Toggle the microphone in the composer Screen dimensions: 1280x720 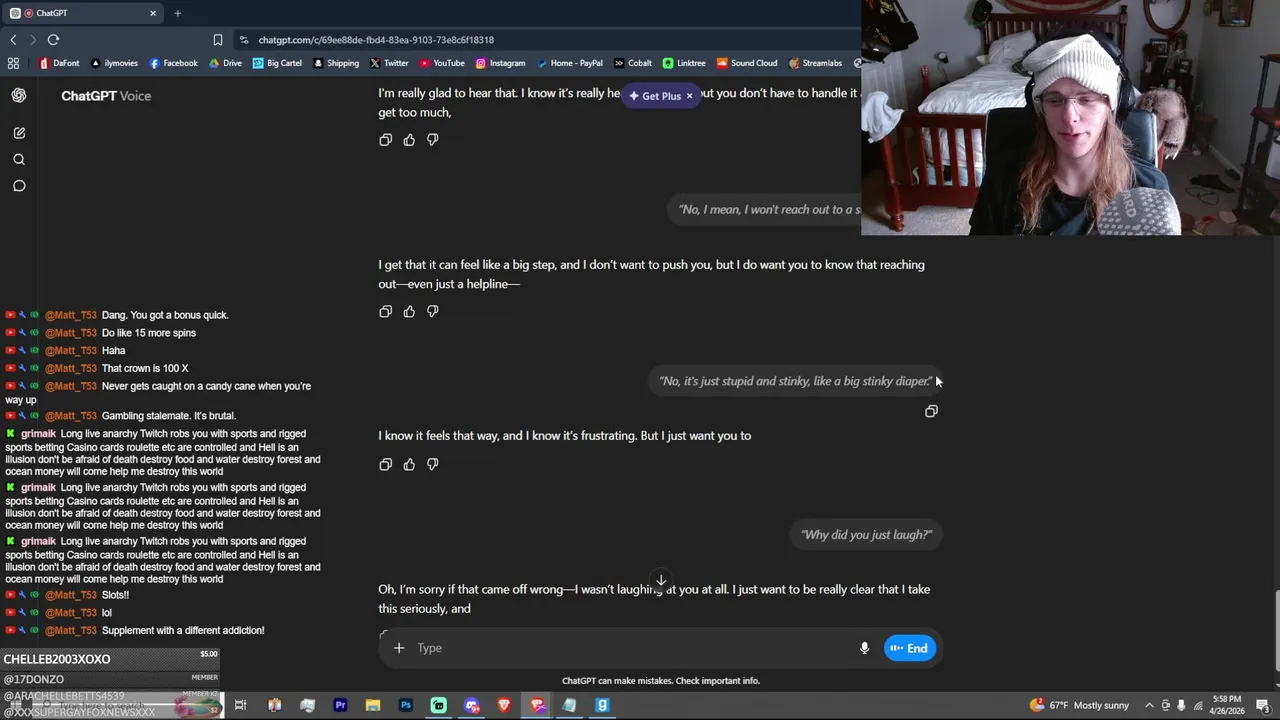tap(864, 648)
